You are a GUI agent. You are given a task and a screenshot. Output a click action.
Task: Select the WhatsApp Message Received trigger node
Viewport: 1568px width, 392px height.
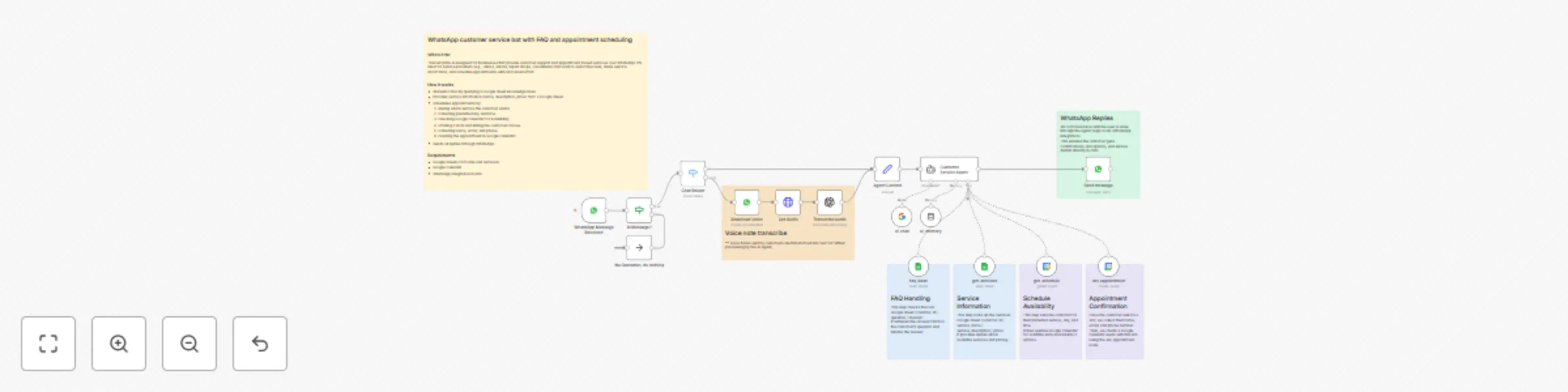(594, 210)
